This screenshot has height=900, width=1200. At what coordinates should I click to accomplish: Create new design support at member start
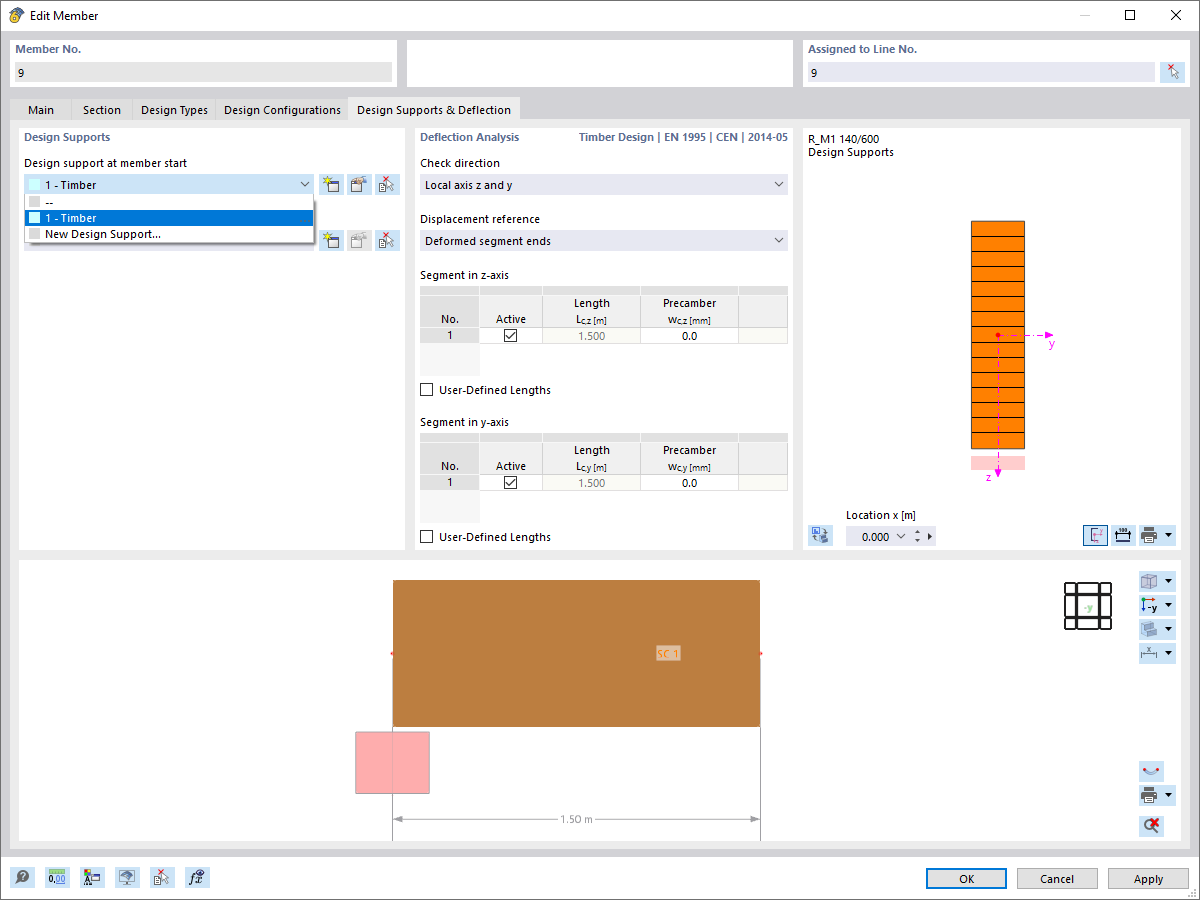(331, 184)
